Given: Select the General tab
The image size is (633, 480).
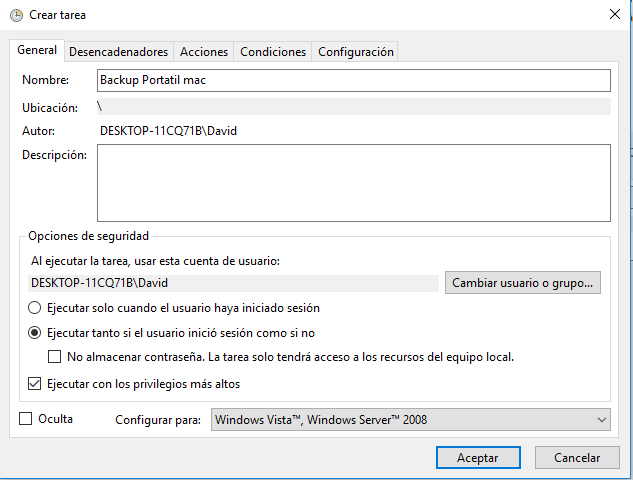Looking at the screenshot, I should tap(37, 50).
